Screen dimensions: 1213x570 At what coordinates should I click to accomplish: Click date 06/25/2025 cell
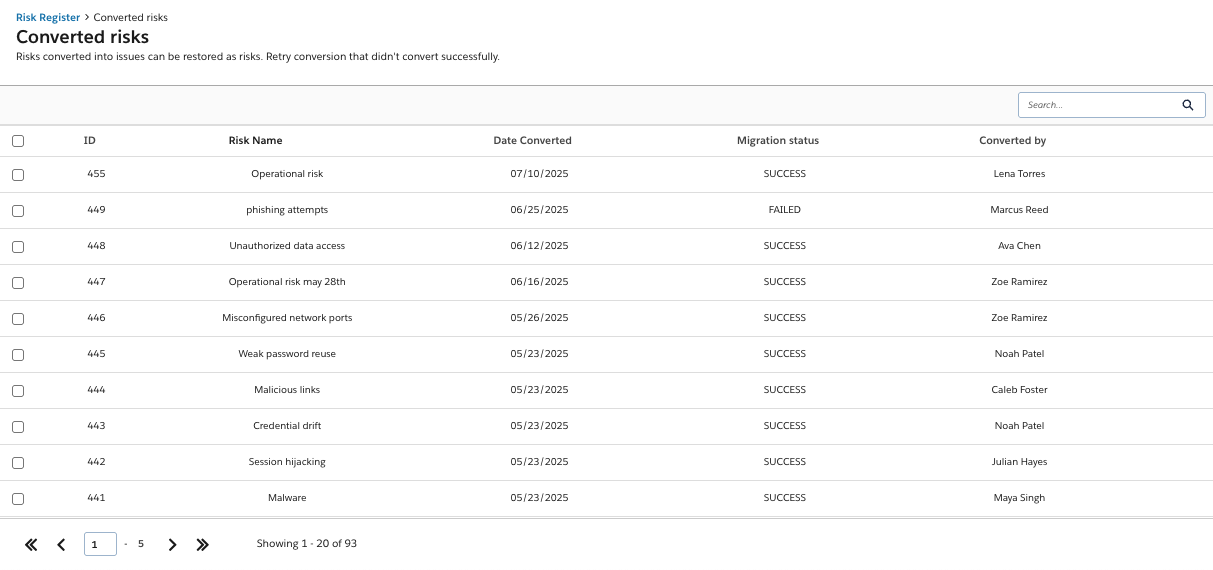(539, 210)
